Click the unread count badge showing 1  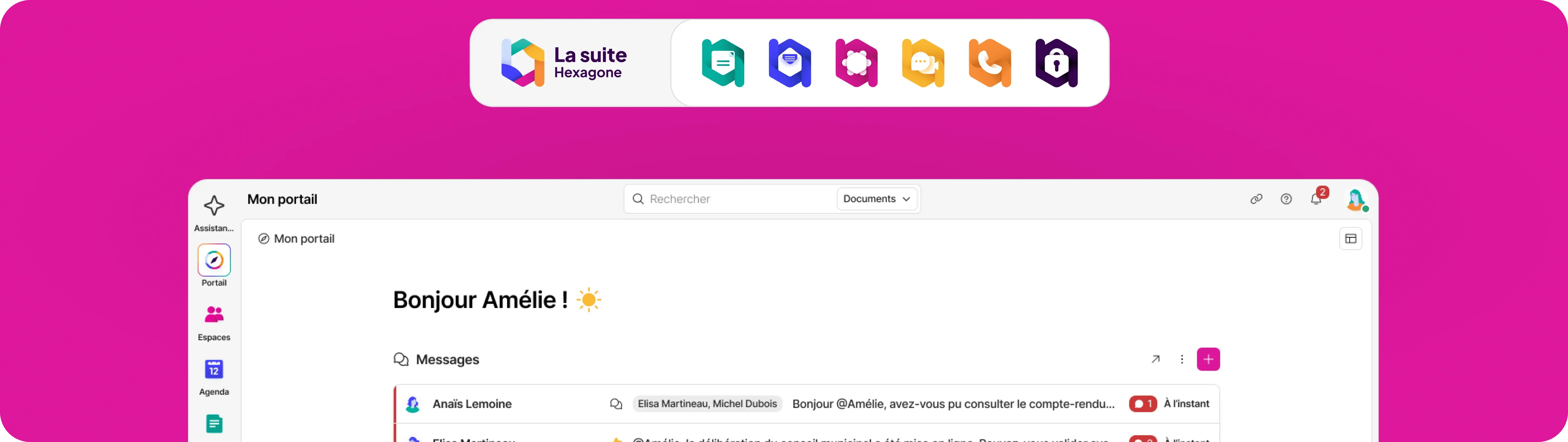click(x=1142, y=404)
